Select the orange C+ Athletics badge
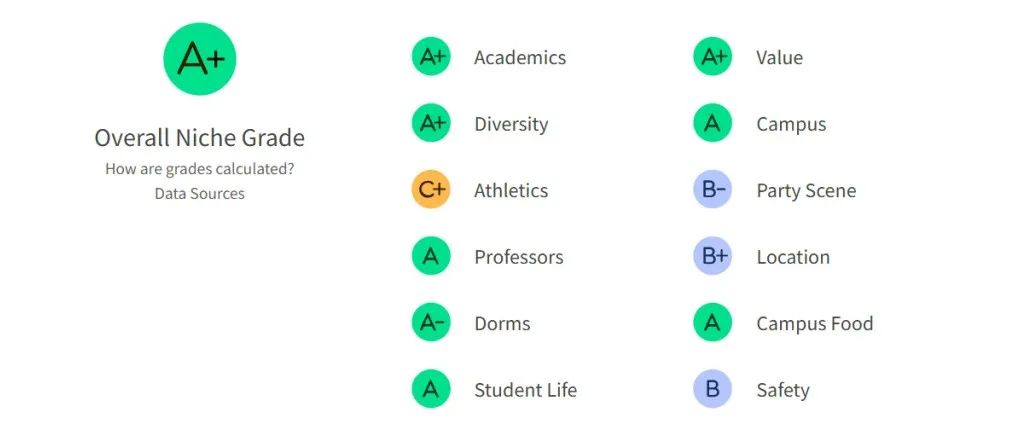The image size is (1015, 427). click(x=431, y=190)
